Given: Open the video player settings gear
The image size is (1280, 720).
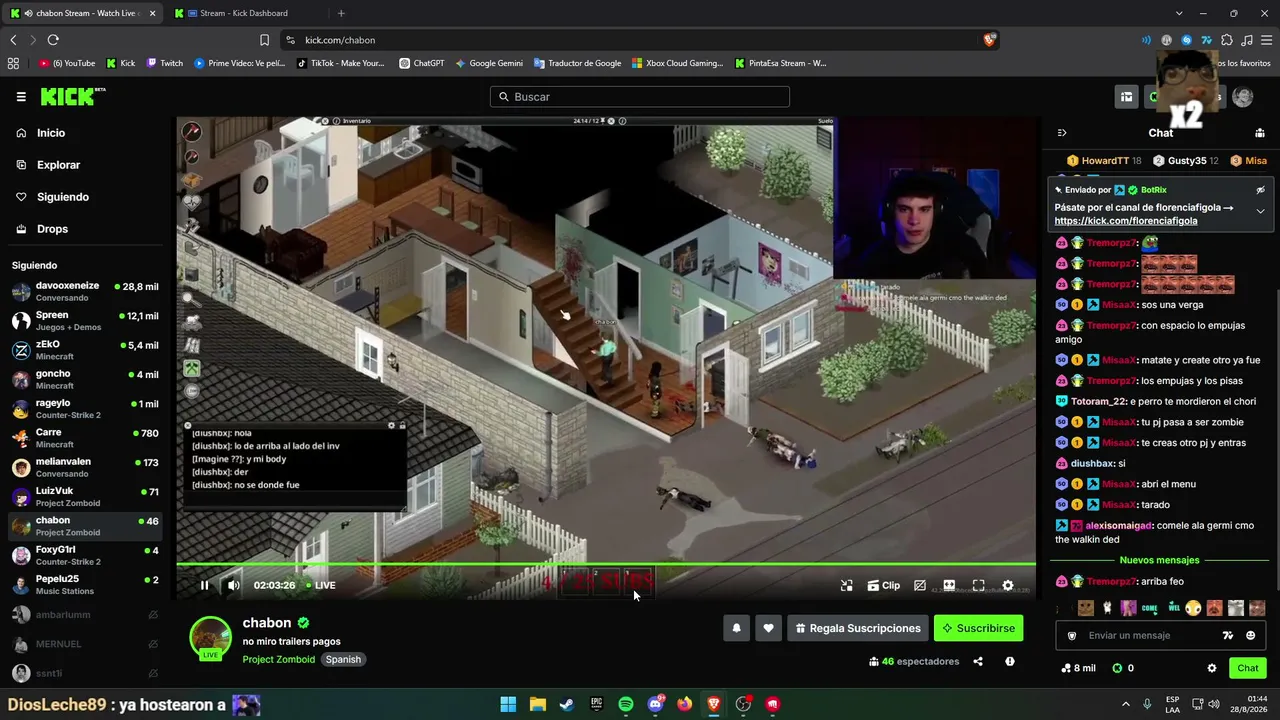Looking at the screenshot, I should pyautogui.click(x=1008, y=585).
